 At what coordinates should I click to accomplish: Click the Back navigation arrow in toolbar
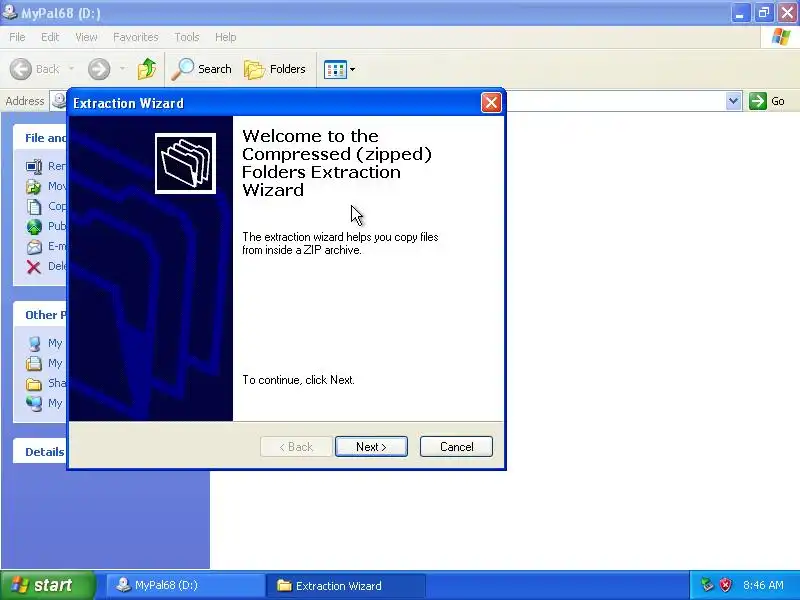tap(21, 69)
